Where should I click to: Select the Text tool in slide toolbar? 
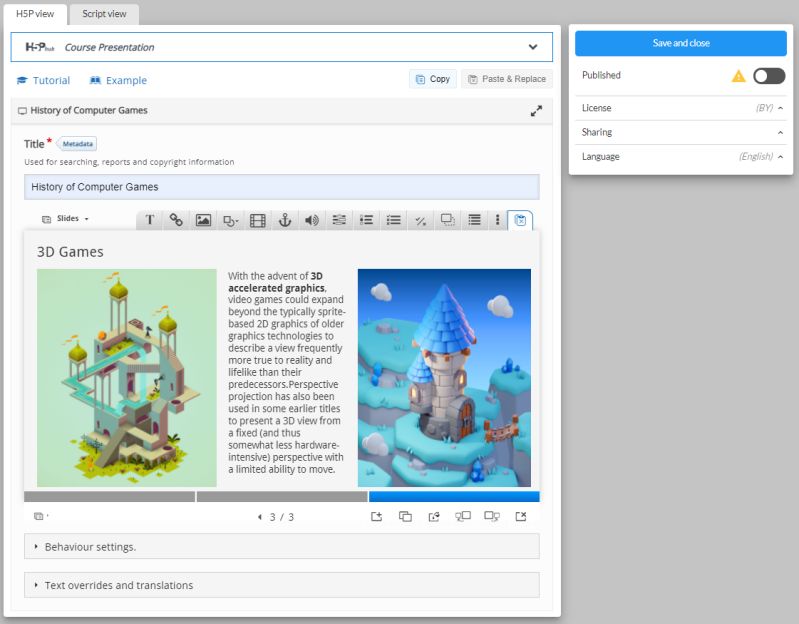click(149, 220)
